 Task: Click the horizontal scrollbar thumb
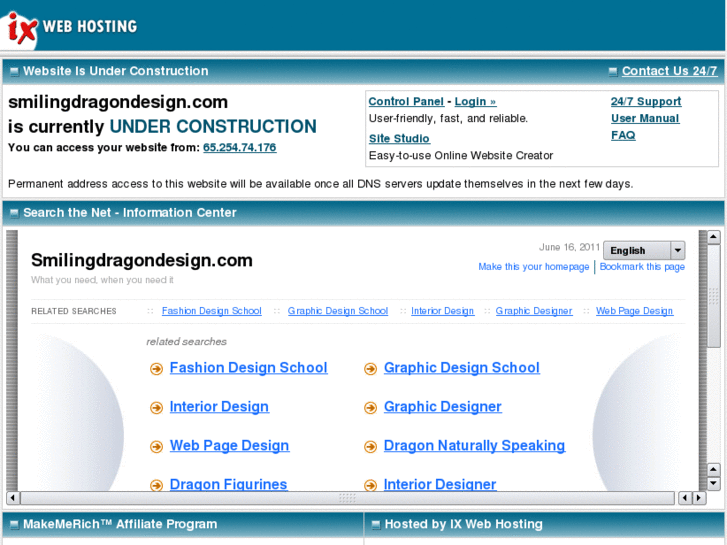tap(347, 498)
